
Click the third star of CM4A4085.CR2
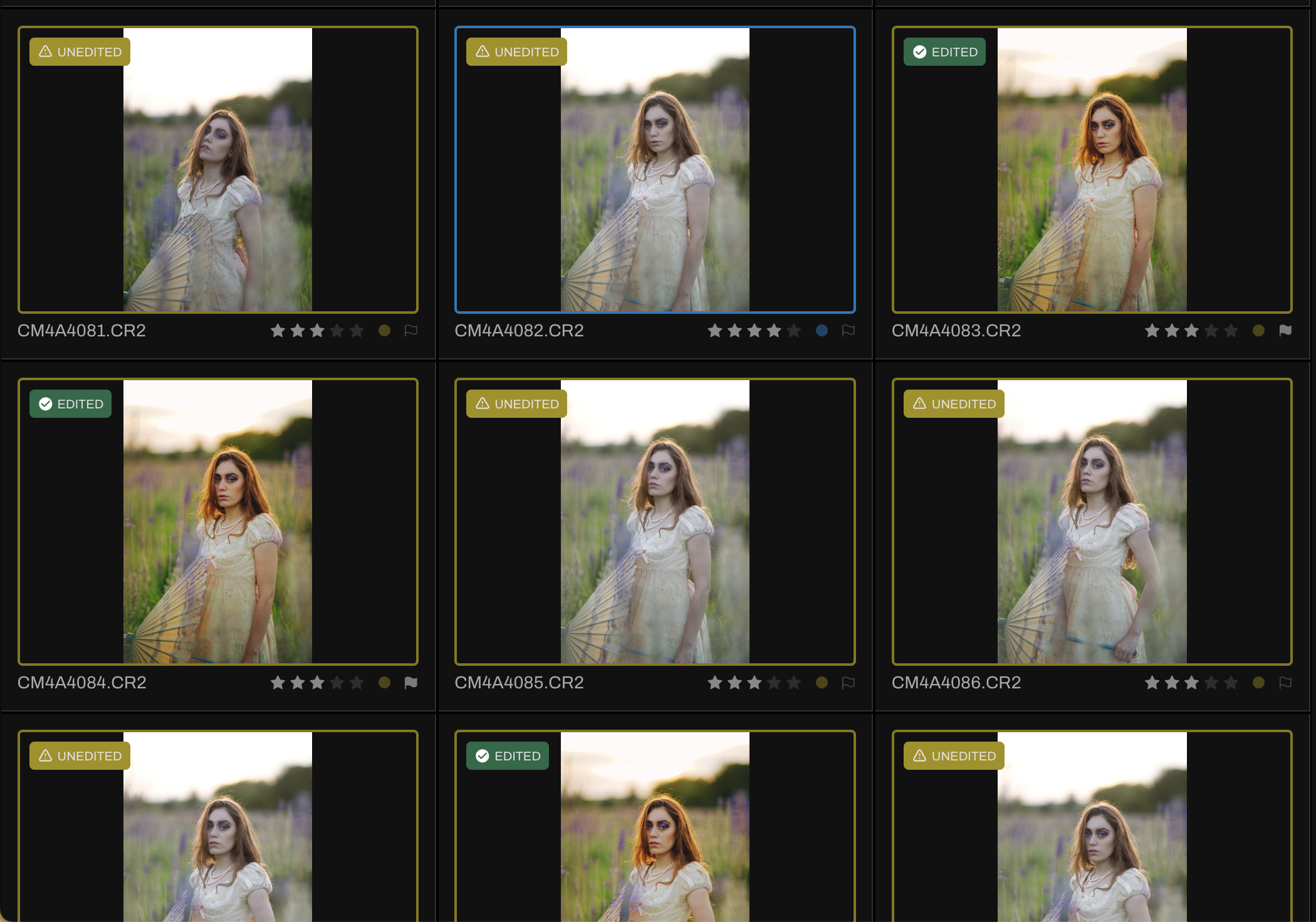[755, 683]
